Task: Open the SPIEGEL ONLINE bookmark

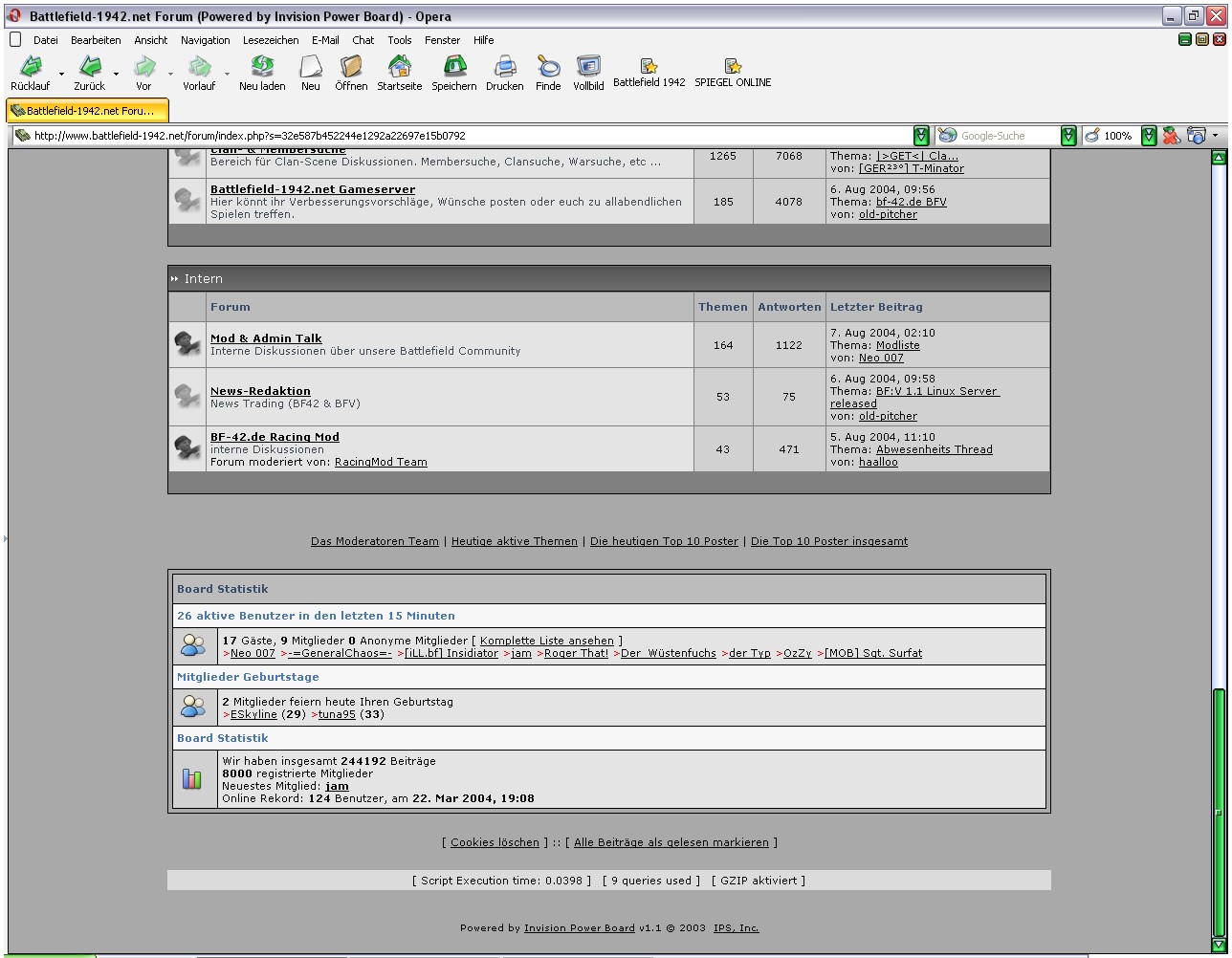Action: (x=733, y=73)
